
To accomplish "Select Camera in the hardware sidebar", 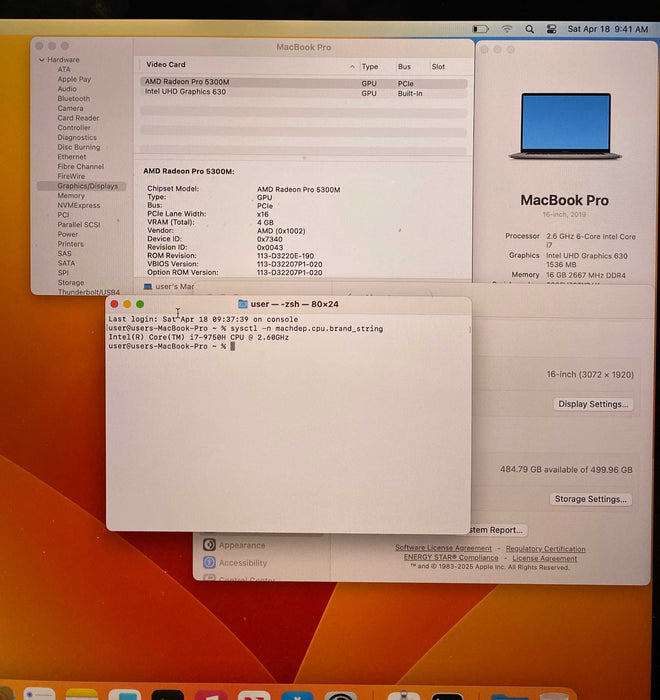I will tap(70, 108).
